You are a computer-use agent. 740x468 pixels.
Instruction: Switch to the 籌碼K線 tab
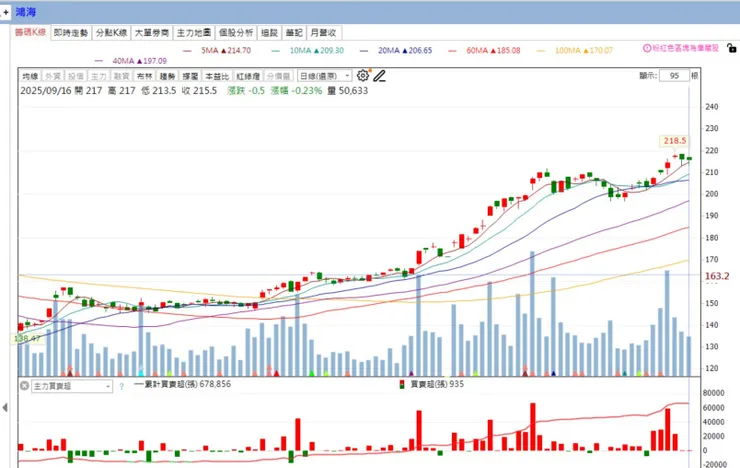30,32
